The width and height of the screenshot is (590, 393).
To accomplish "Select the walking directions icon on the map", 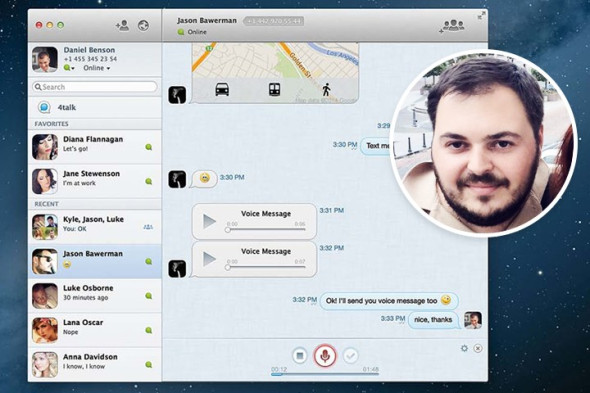I will [326, 90].
